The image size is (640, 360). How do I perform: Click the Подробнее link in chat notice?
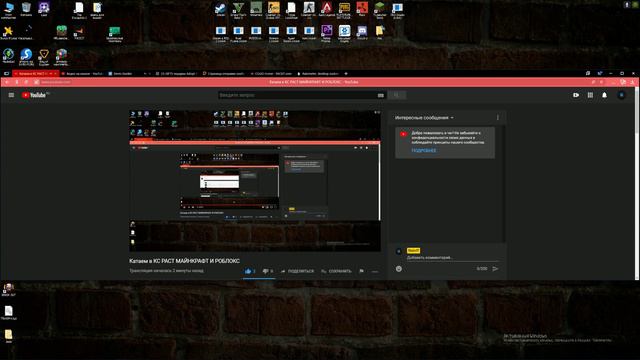click(423, 150)
